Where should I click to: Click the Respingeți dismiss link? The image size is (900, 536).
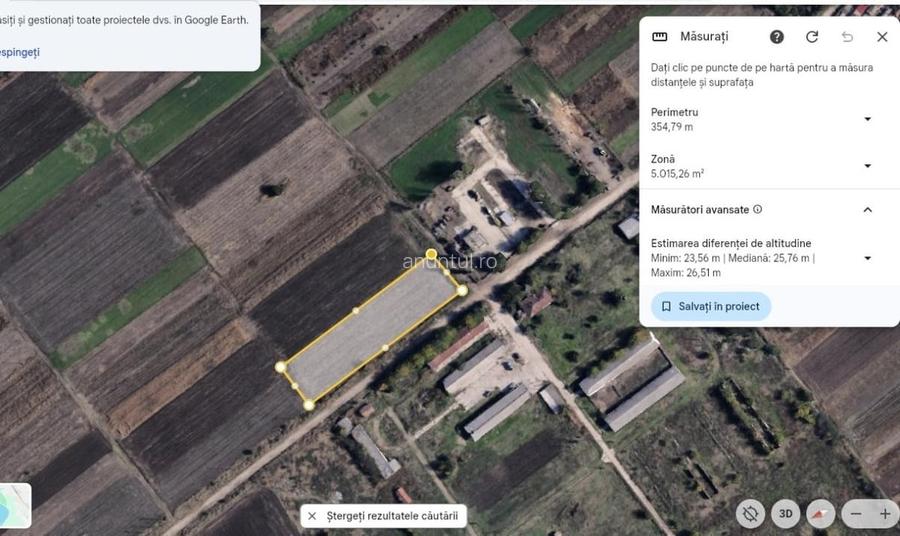(19, 52)
